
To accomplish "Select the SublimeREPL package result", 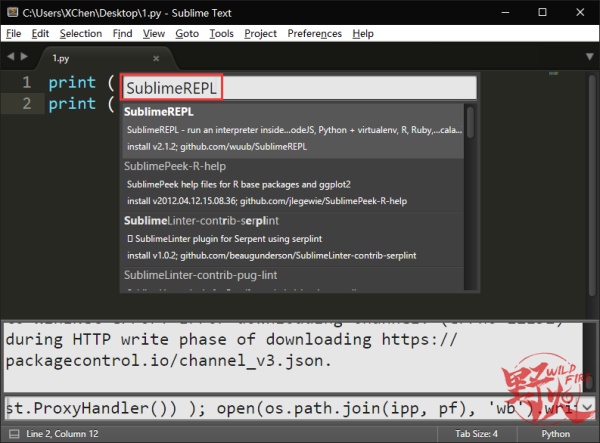I will pos(293,130).
